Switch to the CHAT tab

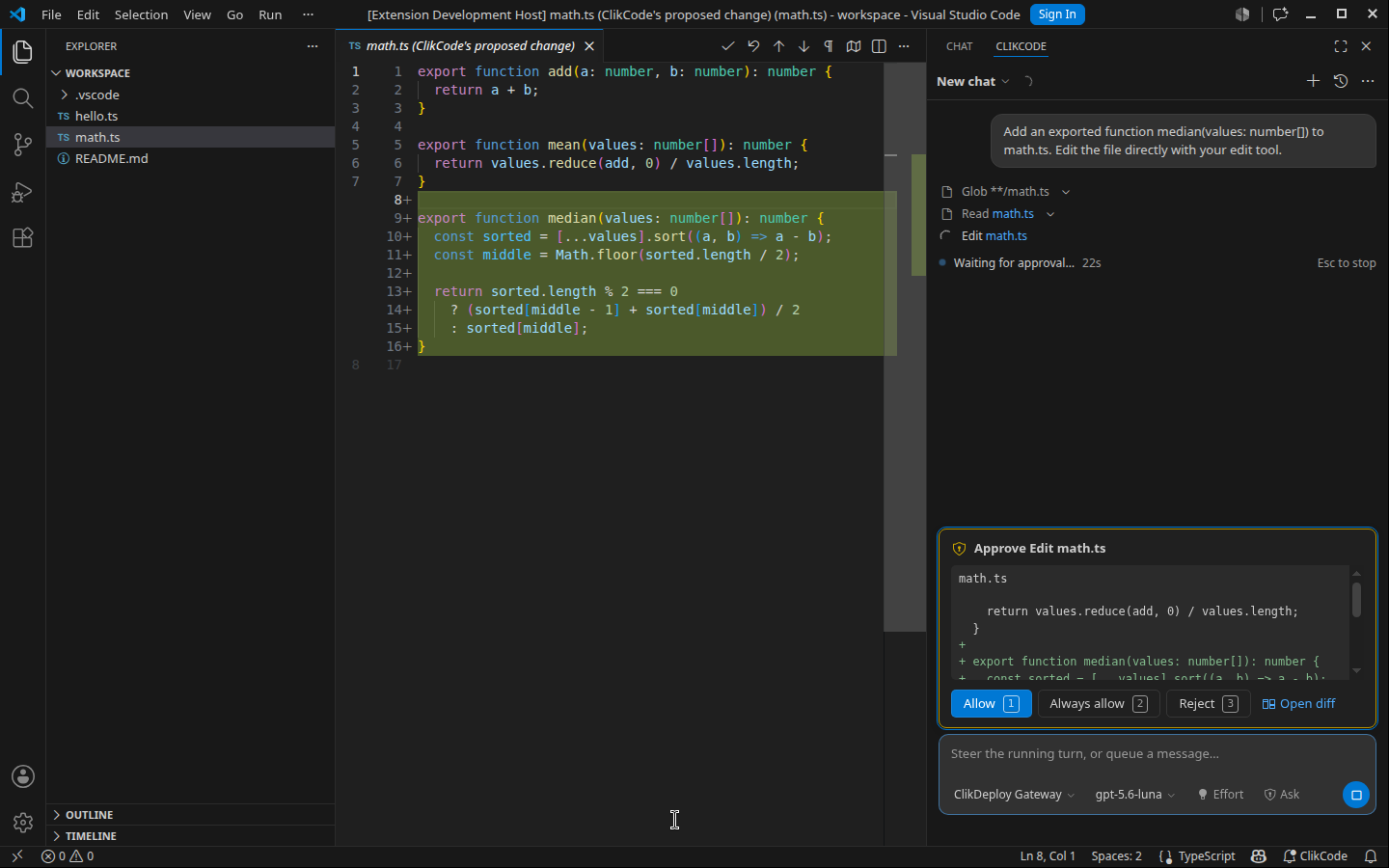(x=960, y=46)
